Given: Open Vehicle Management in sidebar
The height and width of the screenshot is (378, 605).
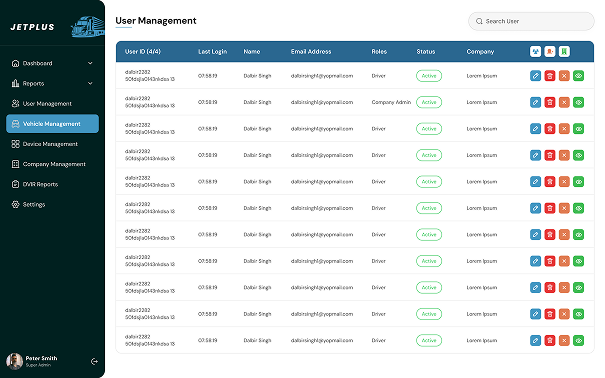Looking at the screenshot, I should (52, 123).
